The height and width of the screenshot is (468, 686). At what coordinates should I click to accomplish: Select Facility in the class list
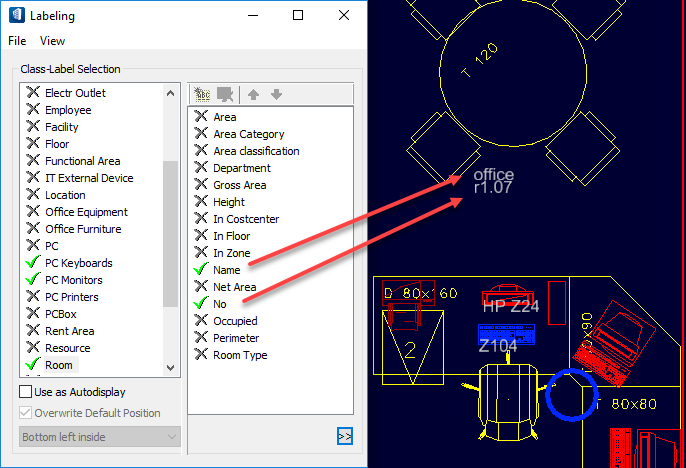[x=62, y=127]
